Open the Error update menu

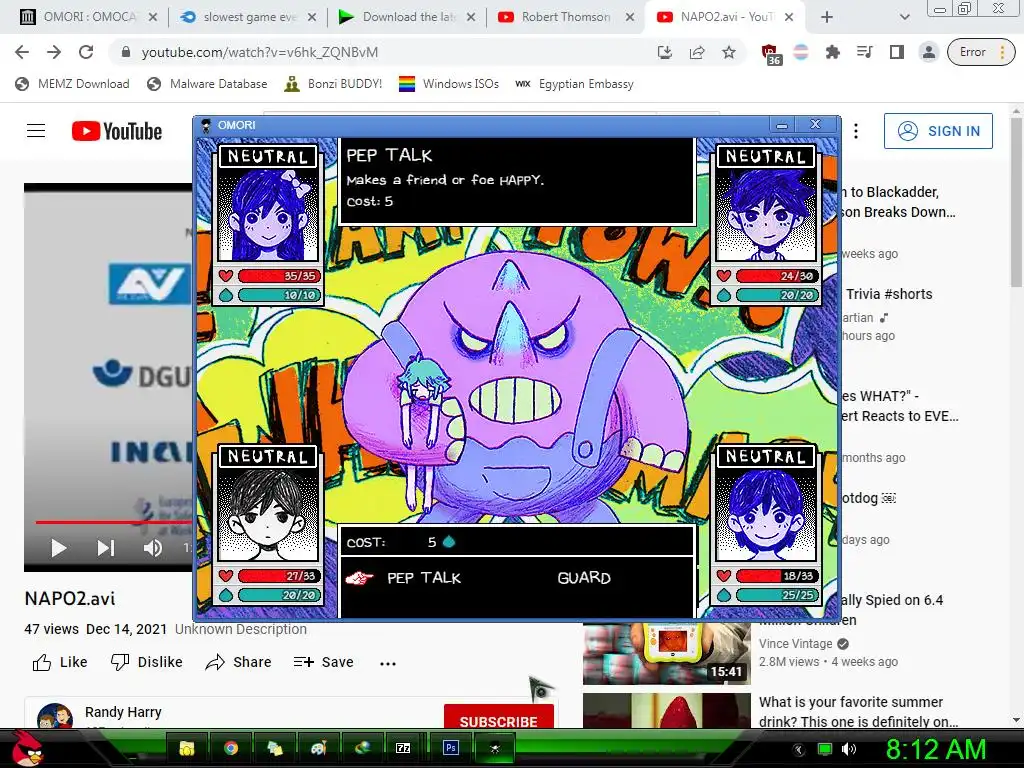point(982,52)
